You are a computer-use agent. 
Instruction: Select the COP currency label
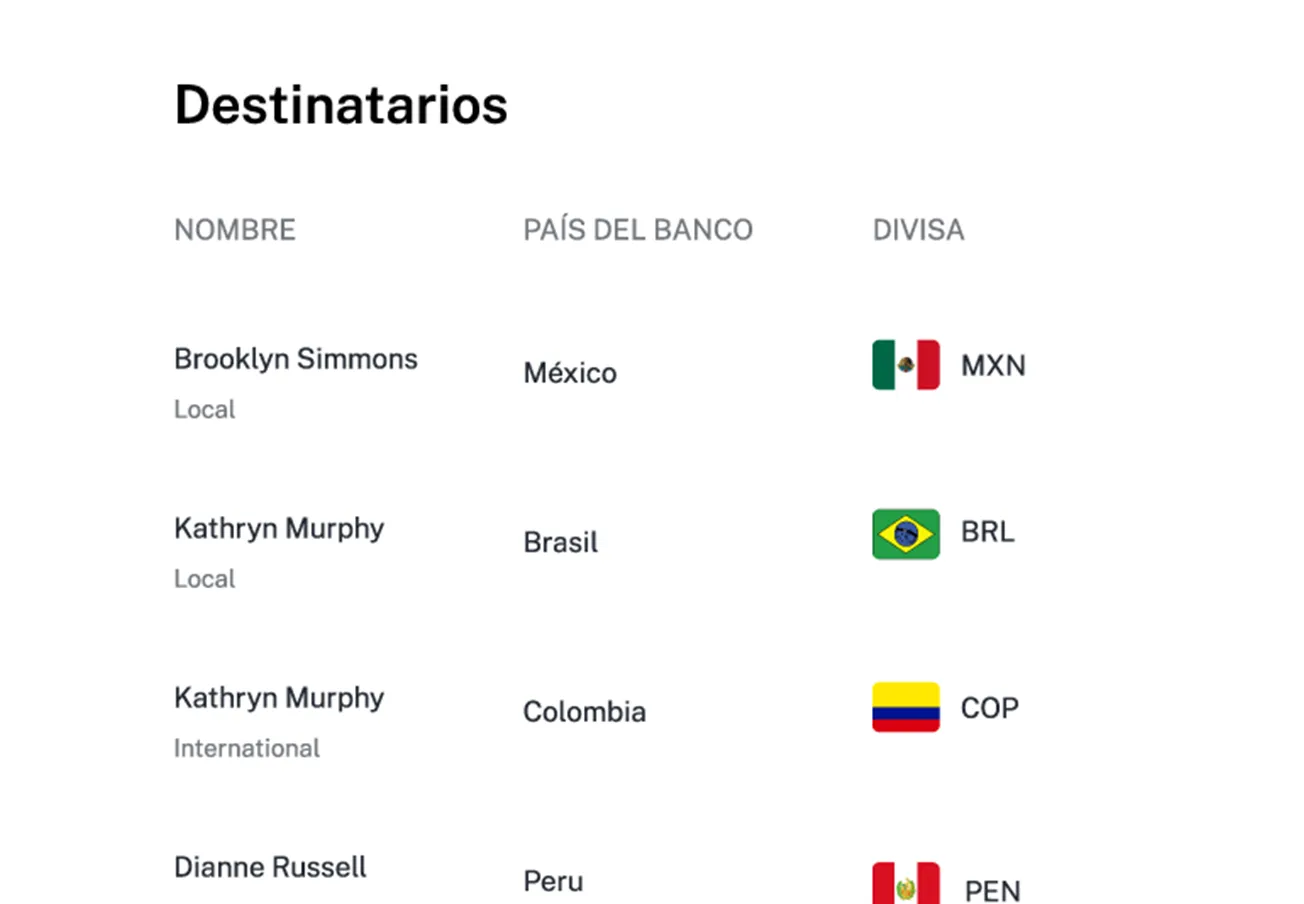(x=989, y=709)
